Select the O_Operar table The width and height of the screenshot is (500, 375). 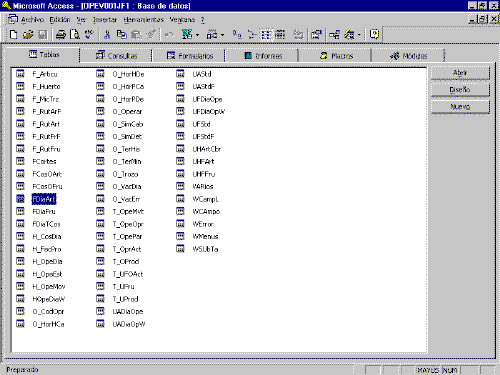point(127,112)
